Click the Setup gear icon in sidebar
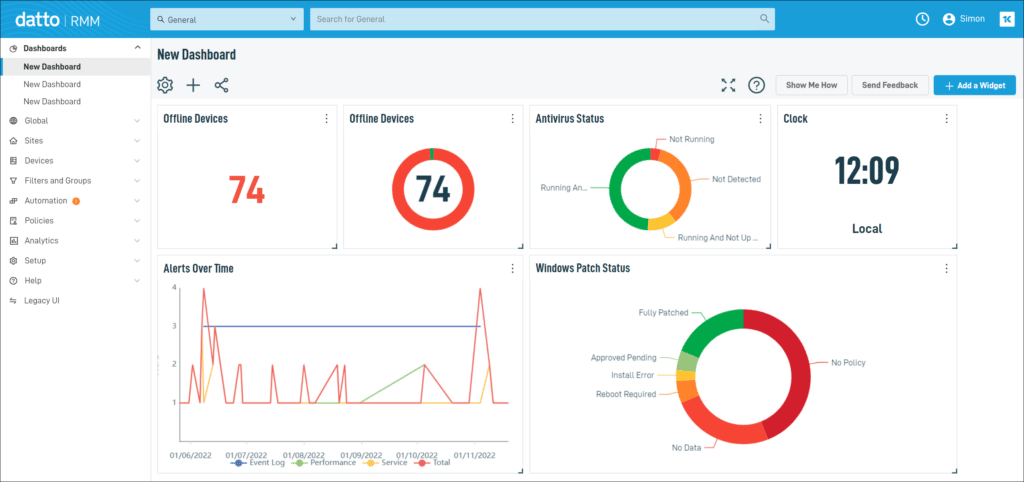The height and width of the screenshot is (482, 1024). [x=13, y=261]
